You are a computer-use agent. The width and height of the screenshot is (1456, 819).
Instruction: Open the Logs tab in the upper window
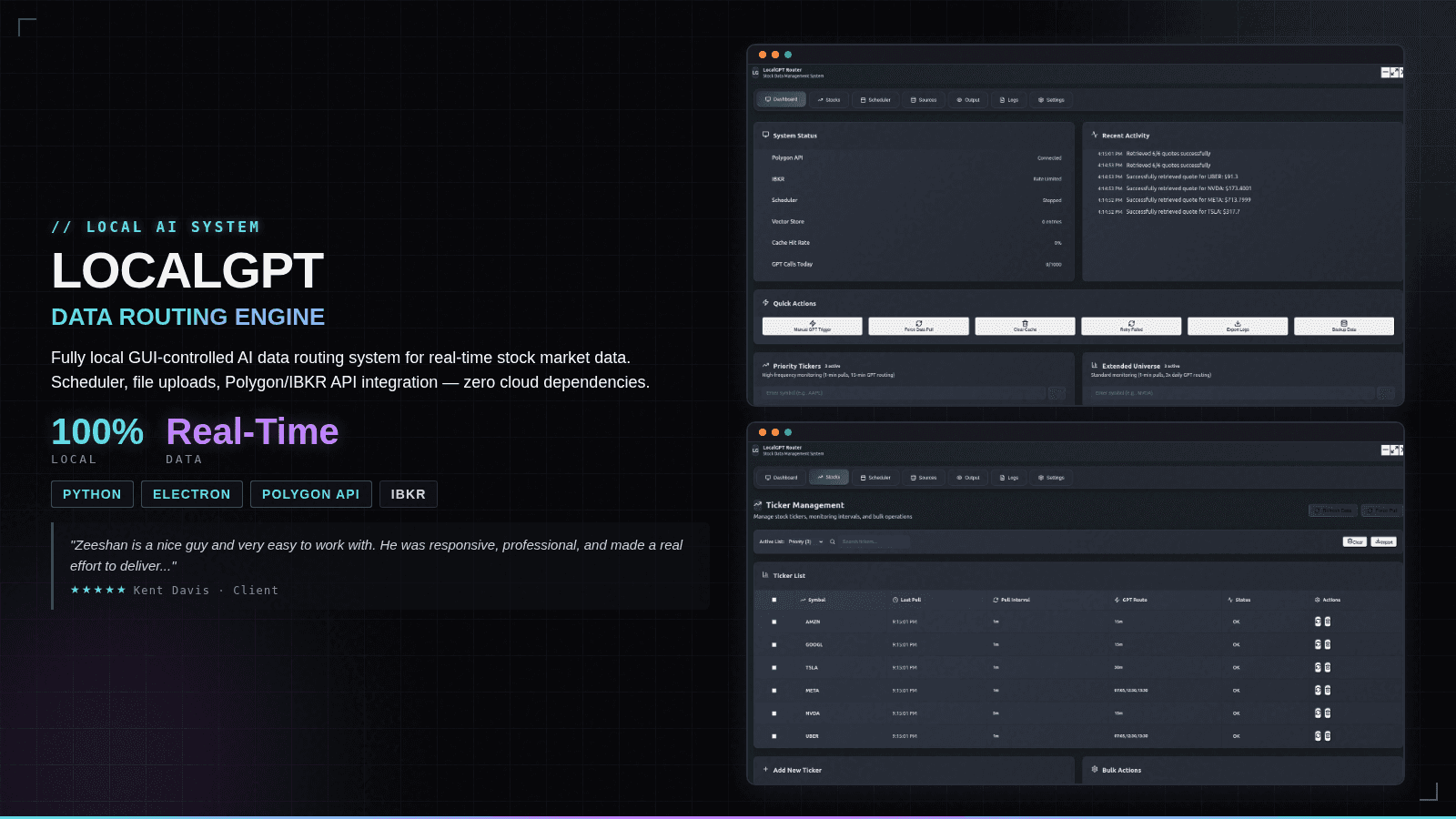click(1009, 99)
